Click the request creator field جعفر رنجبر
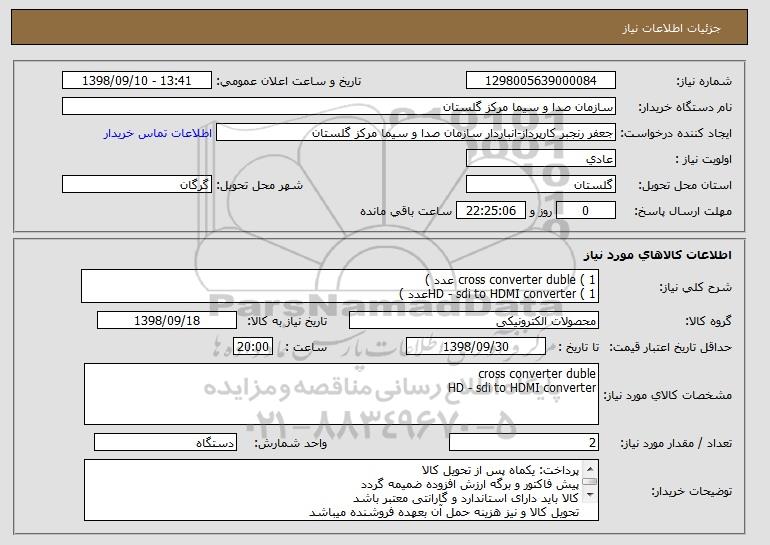The width and height of the screenshot is (770, 545). coord(416,133)
